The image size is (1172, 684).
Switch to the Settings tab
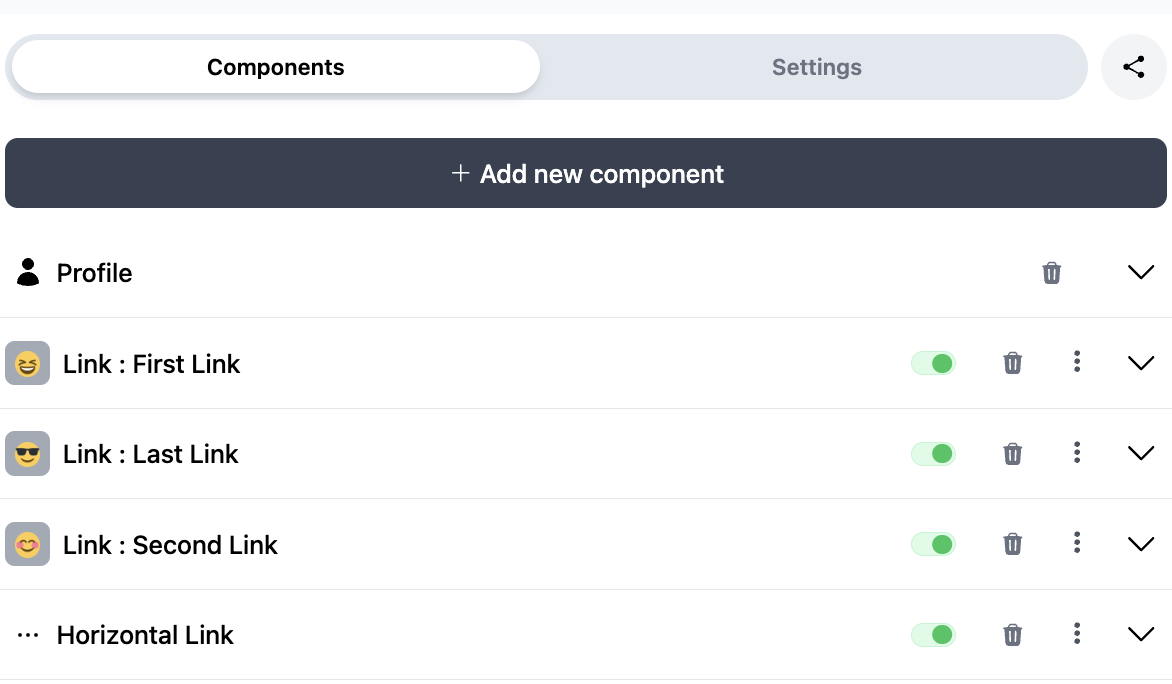pyautogui.click(x=816, y=67)
